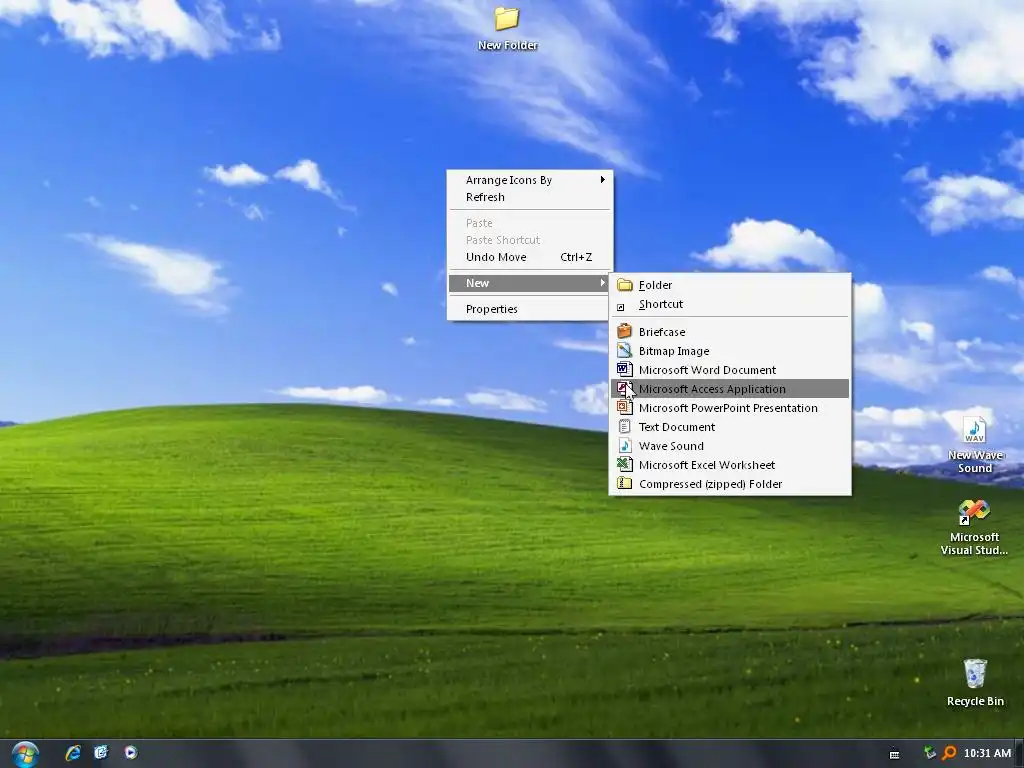Launch Internet Explorer from quick launch
The height and width of the screenshot is (768, 1024).
point(73,753)
